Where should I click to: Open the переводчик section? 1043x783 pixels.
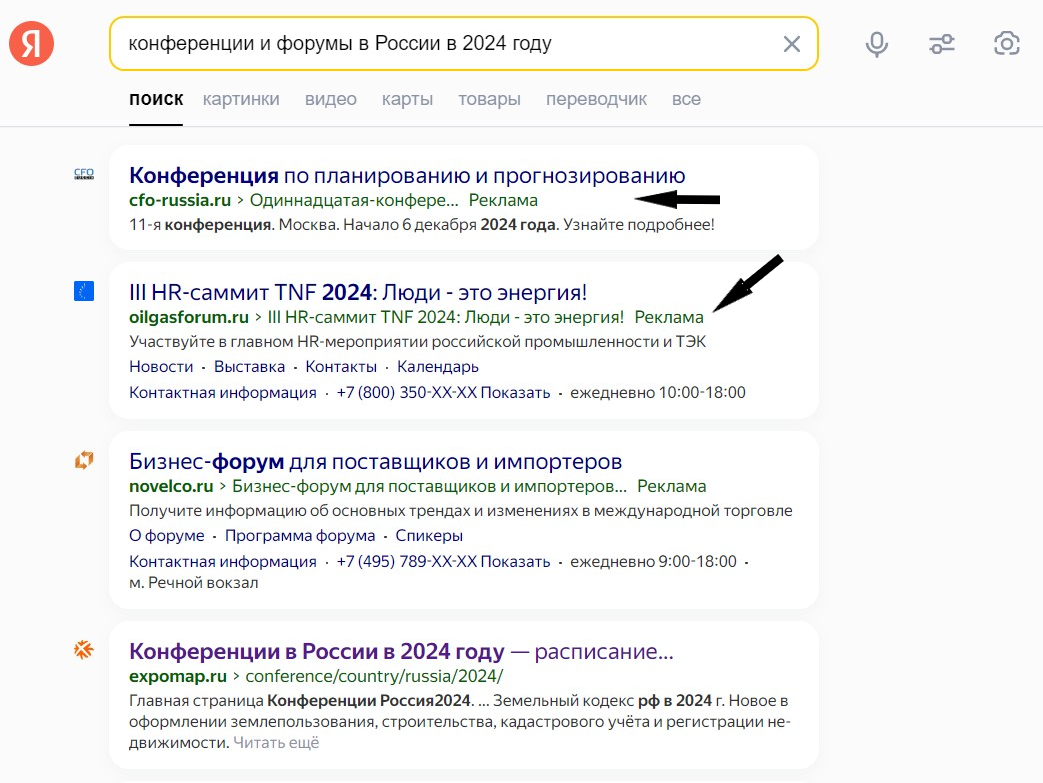point(596,99)
